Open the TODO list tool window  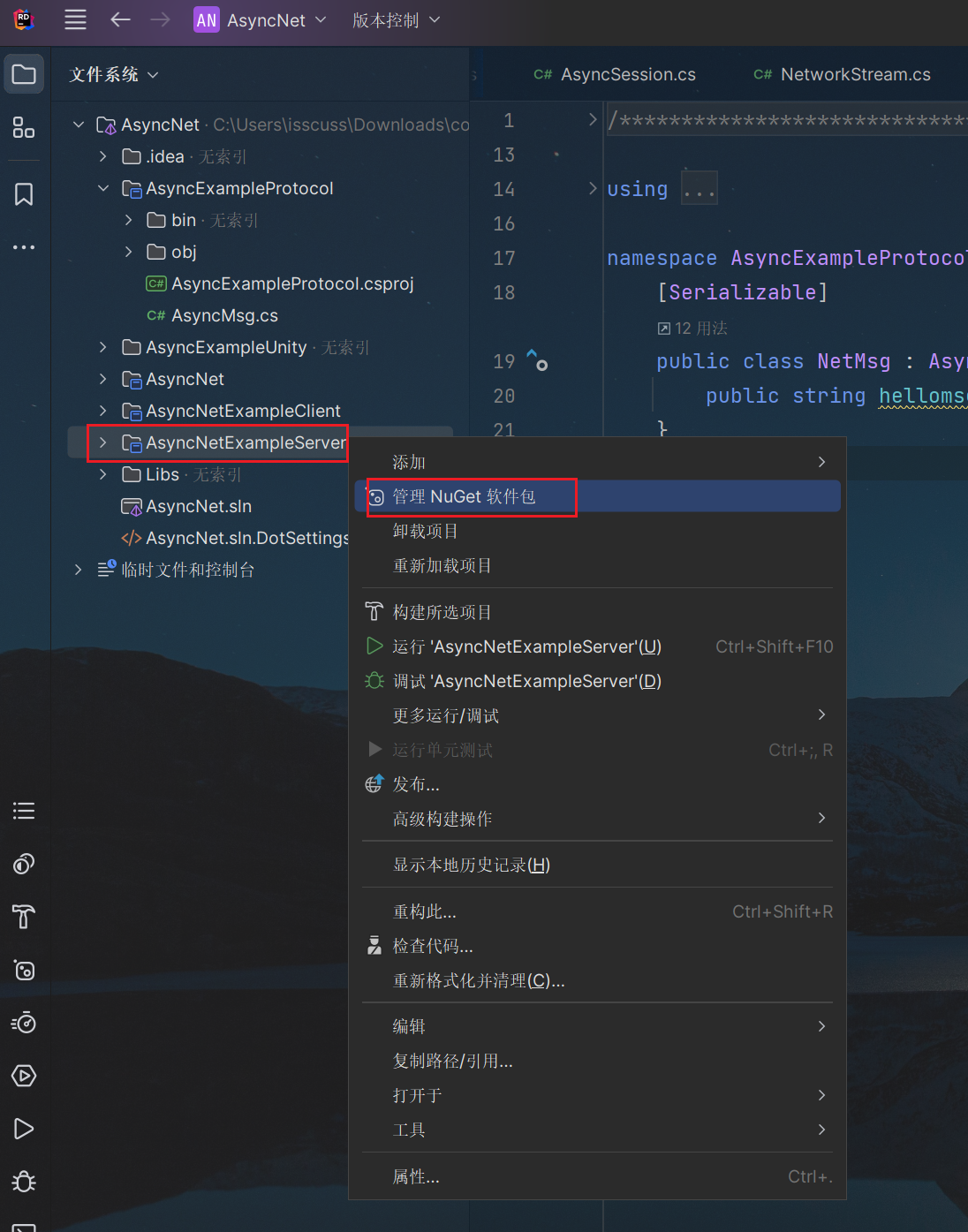(24, 811)
